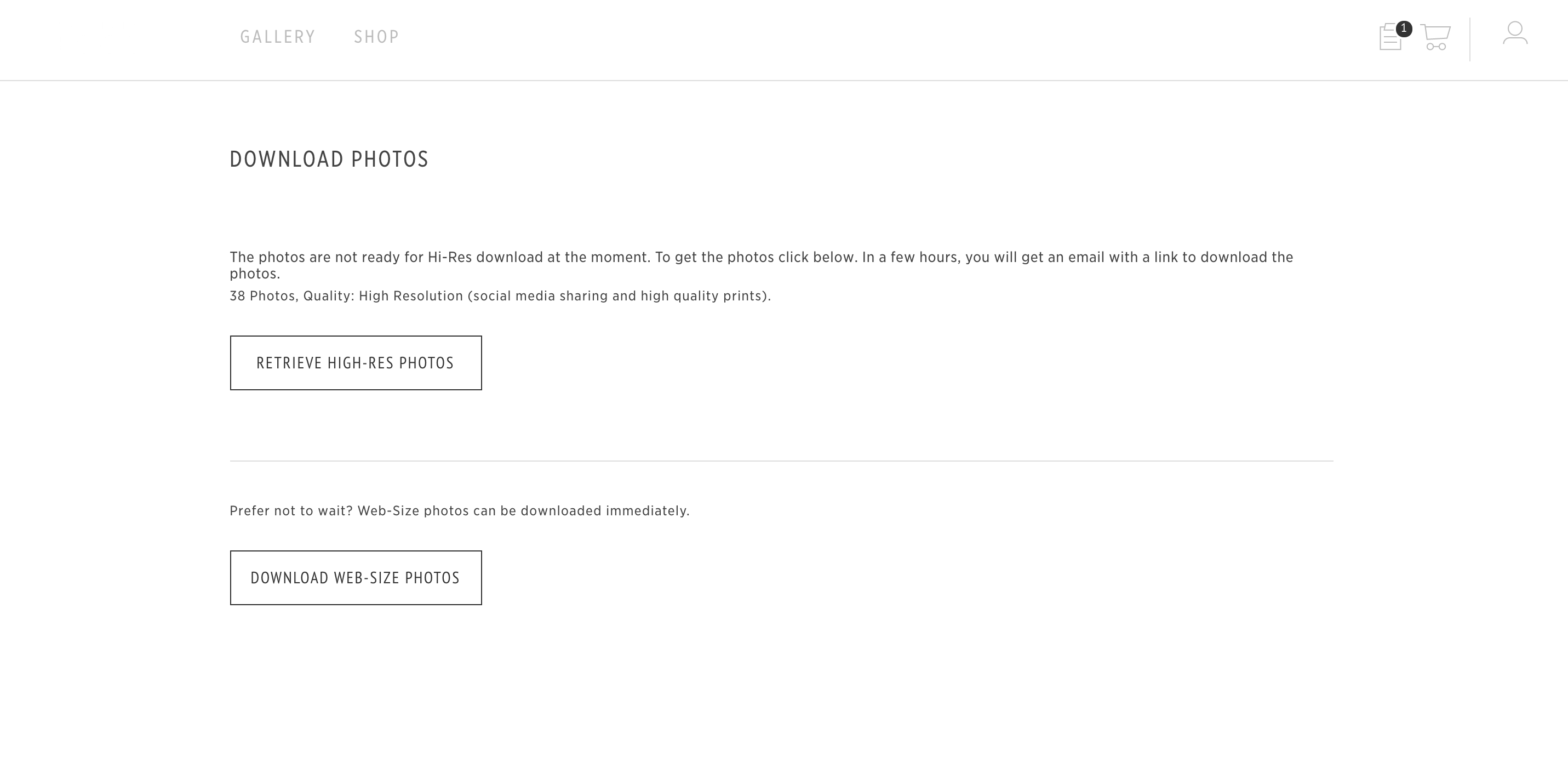Go to the GALLERY menu item
The image size is (1568, 762).
tap(278, 37)
